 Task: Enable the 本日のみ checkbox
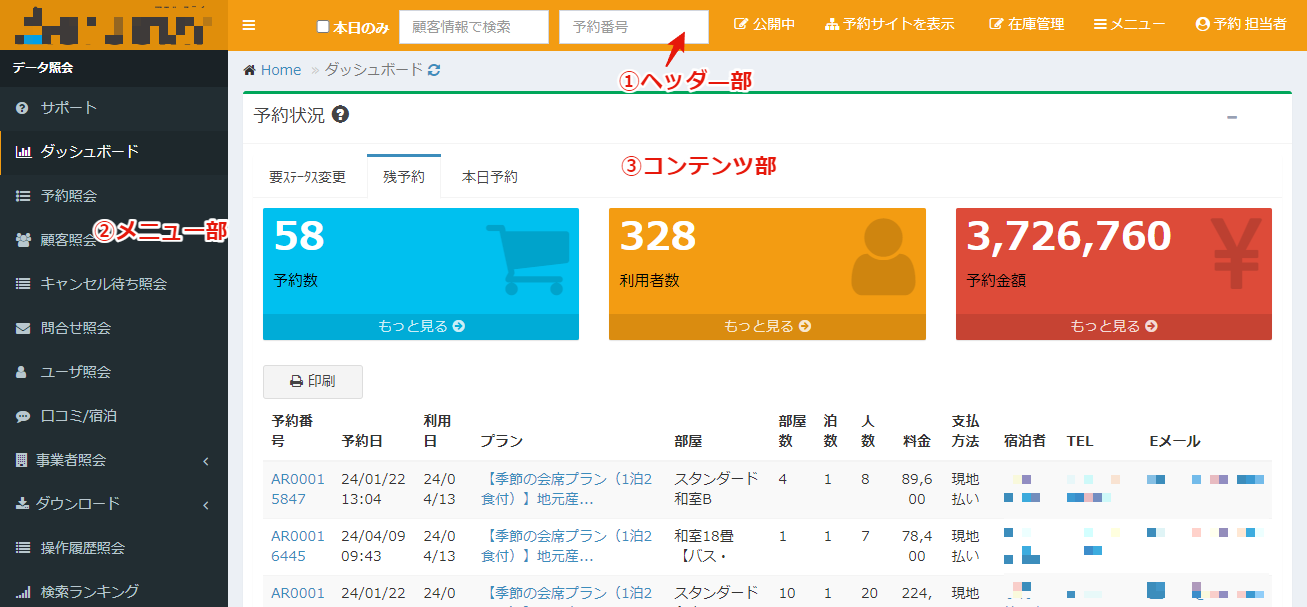click(x=322, y=26)
